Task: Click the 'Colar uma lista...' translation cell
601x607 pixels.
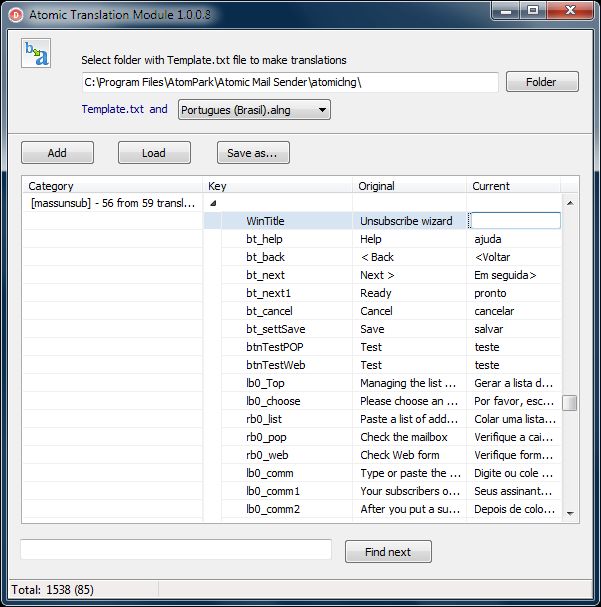Action: pos(514,419)
